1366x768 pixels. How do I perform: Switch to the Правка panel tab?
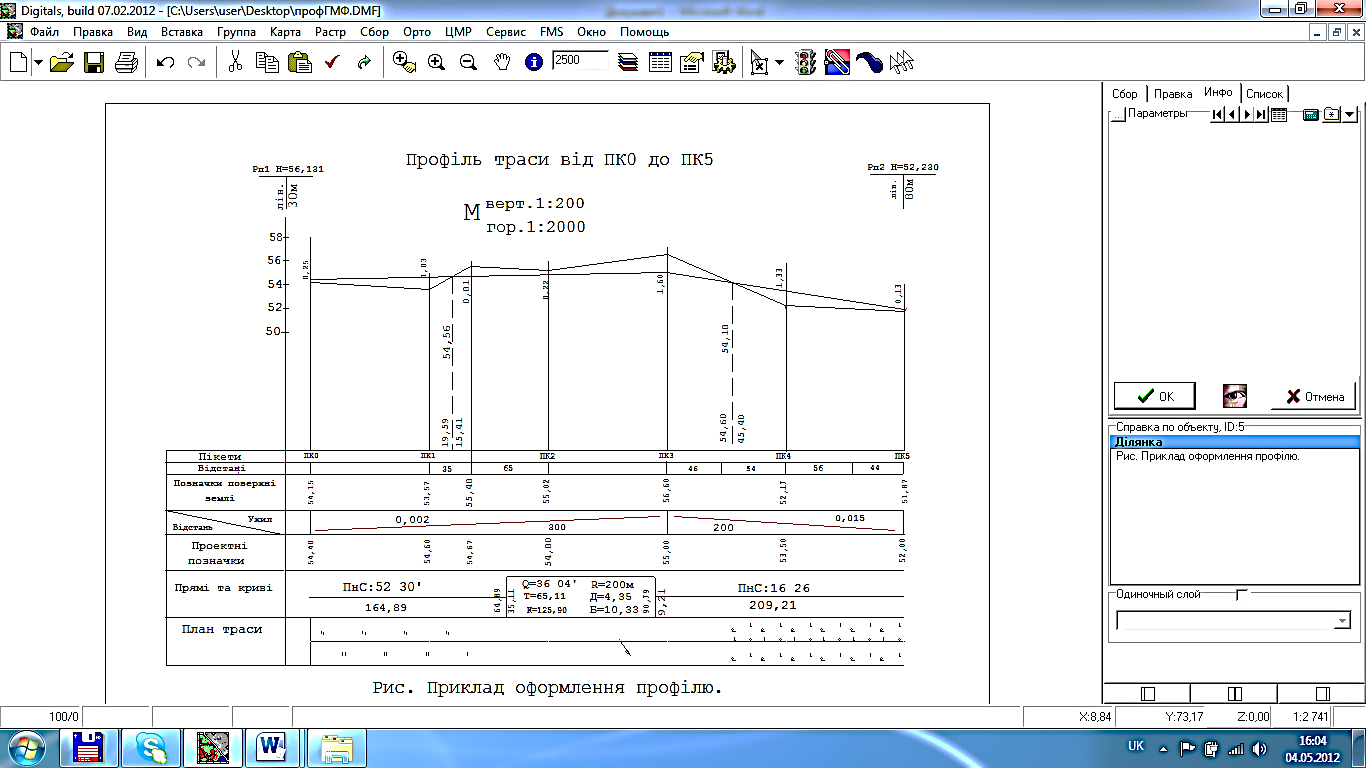click(1173, 94)
